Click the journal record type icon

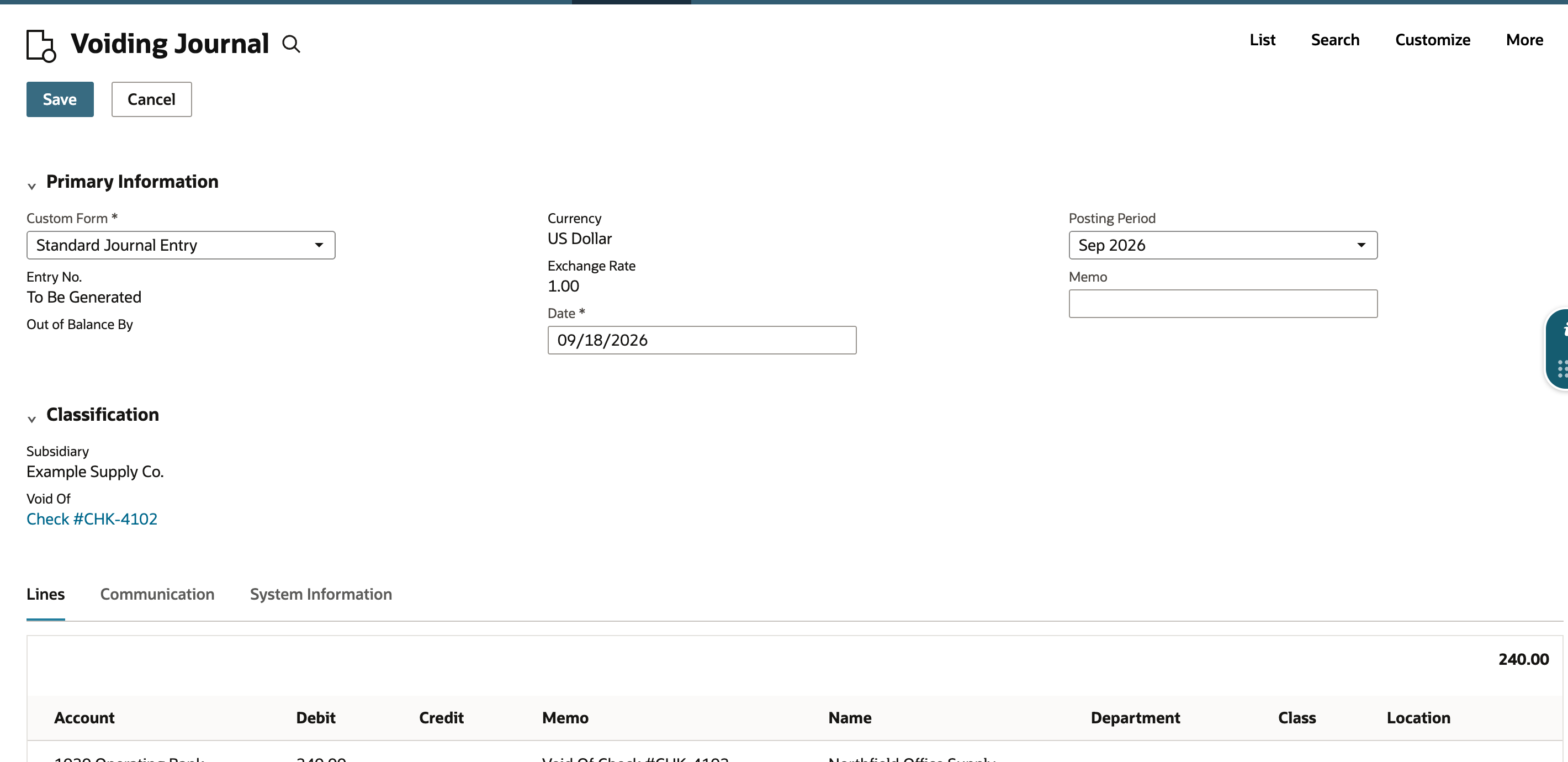coord(41,46)
